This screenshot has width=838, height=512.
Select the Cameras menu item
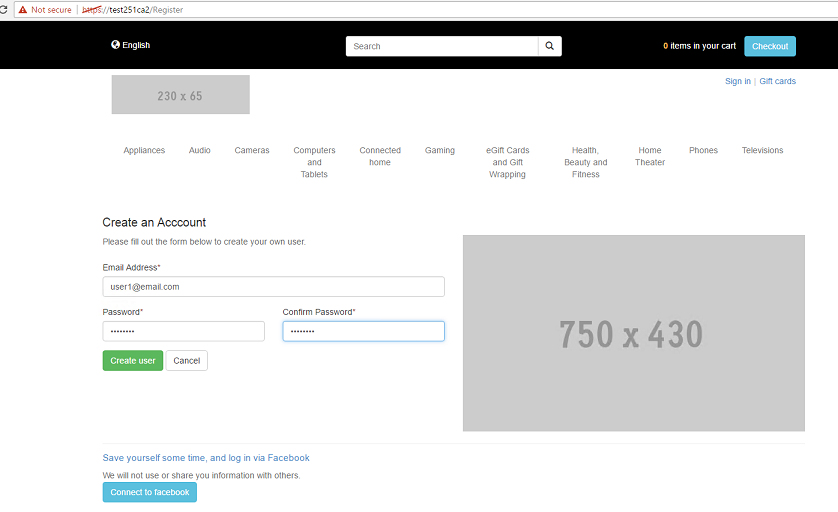(x=252, y=151)
